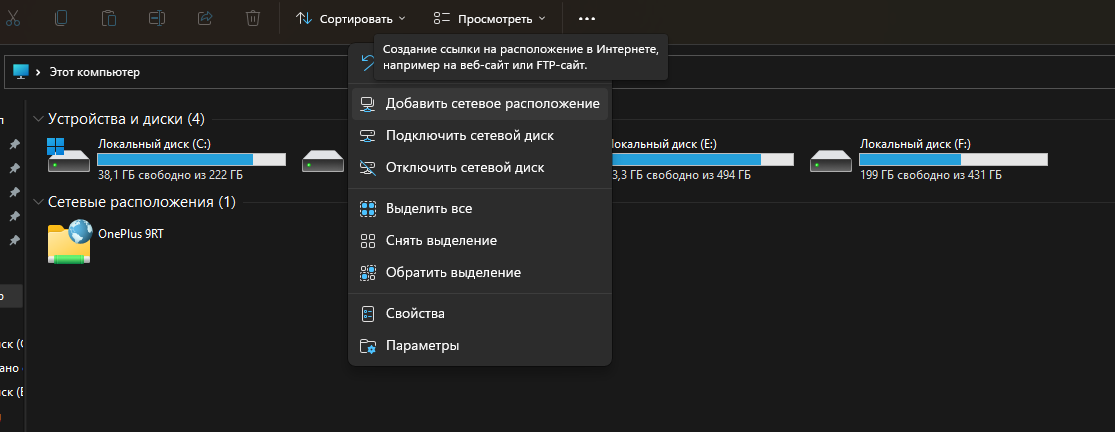The image size is (1115, 432).
Task: Choose Отключить сетевой диск menu entry
Action: (480, 168)
